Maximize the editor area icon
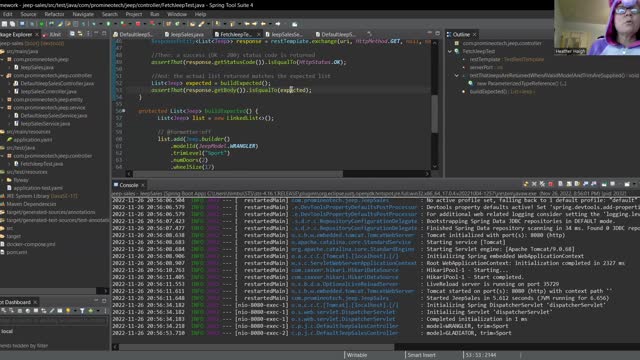This screenshot has height=360, width=640. click(438, 33)
